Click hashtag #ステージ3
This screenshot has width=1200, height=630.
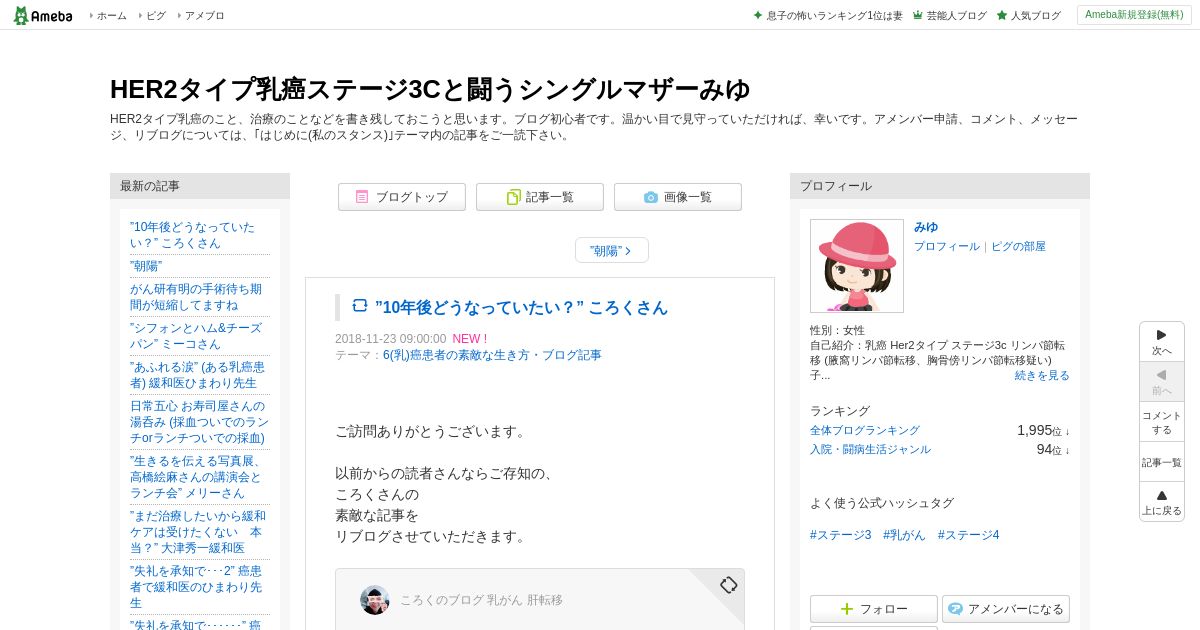841,535
